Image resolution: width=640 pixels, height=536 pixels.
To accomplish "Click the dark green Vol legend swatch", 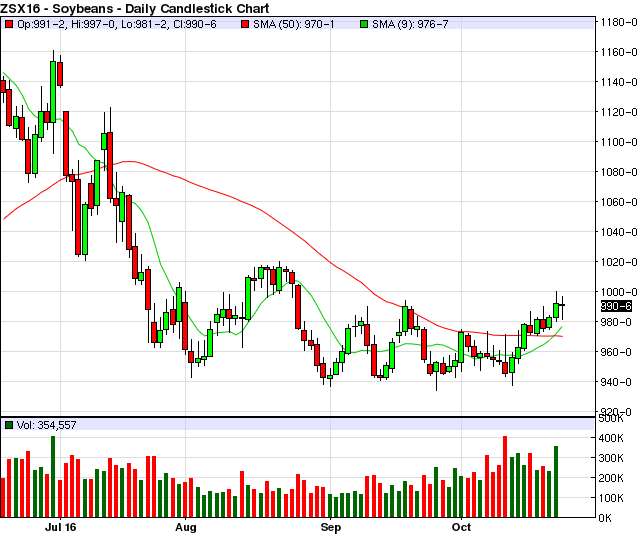I will 9,425.
